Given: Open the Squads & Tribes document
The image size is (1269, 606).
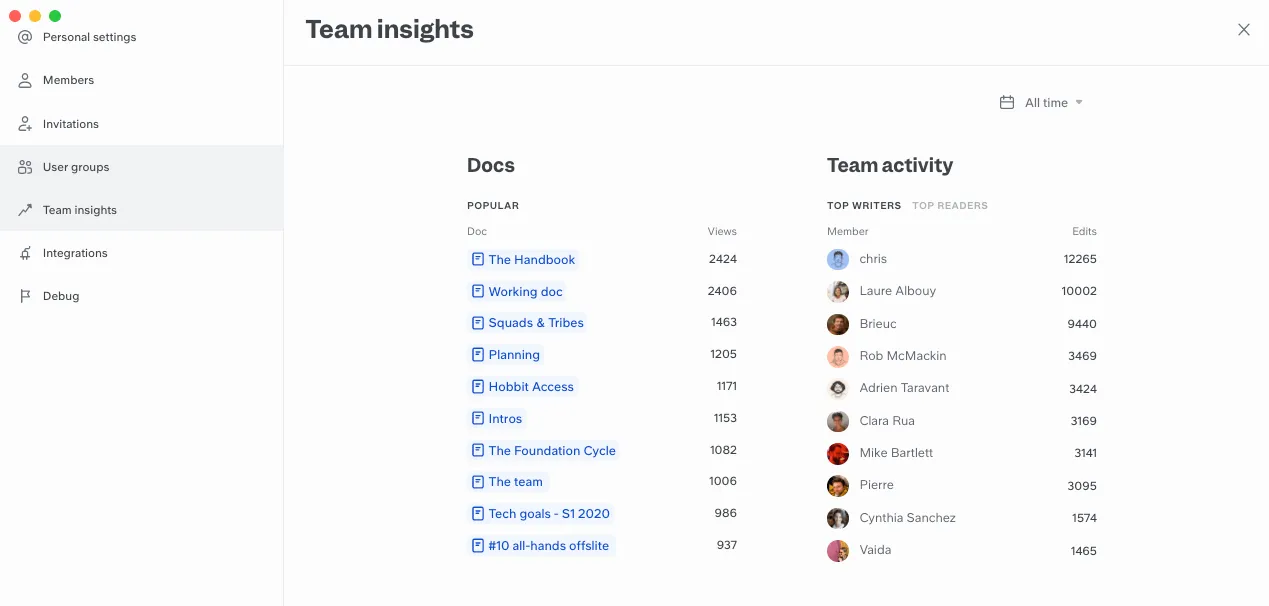Looking at the screenshot, I should tap(535, 323).
